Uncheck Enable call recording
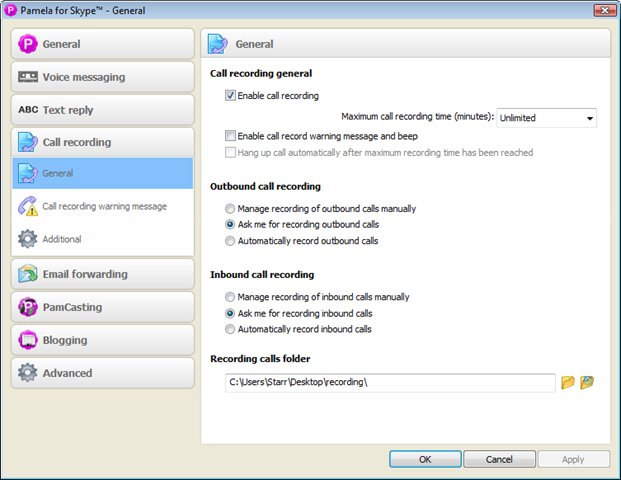This screenshot has width=621, height=480. click(x=230, y=95)
